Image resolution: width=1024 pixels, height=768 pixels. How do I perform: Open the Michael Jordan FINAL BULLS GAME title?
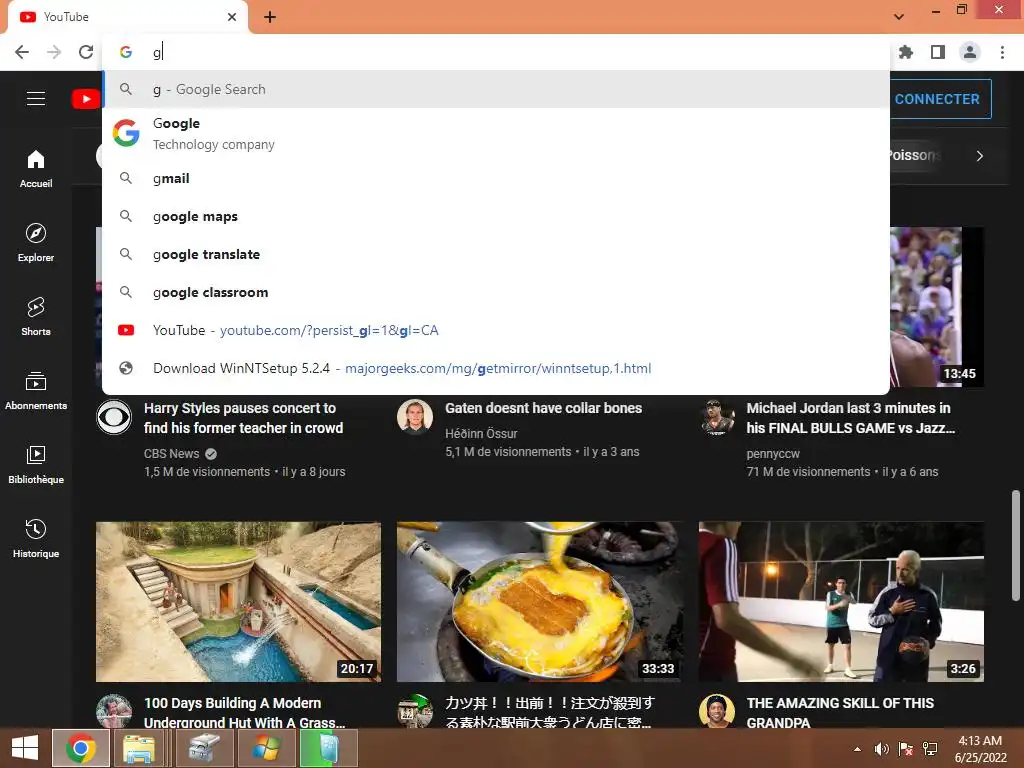coord(850,418)
